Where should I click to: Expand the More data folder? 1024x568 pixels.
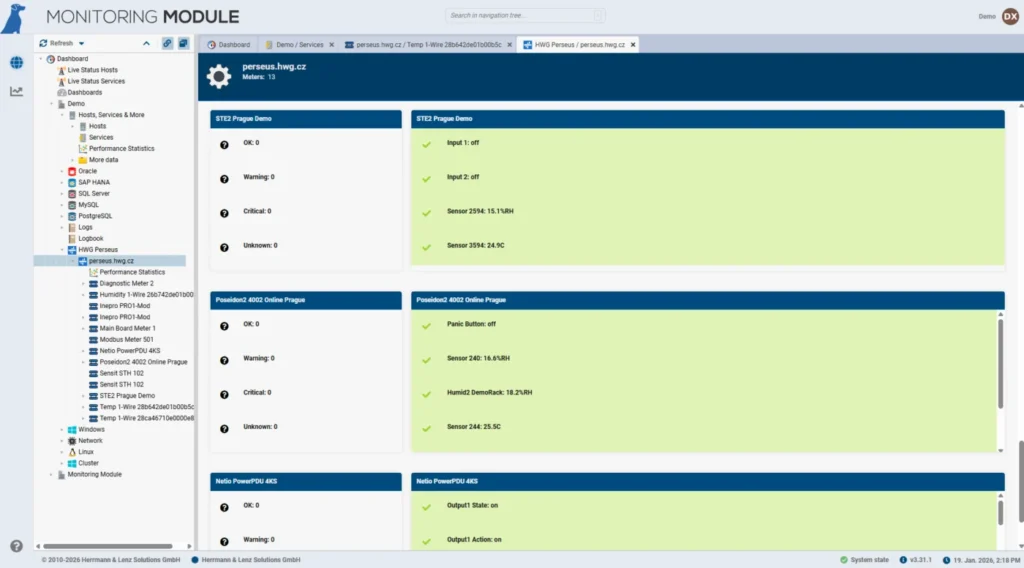[73, 160]
